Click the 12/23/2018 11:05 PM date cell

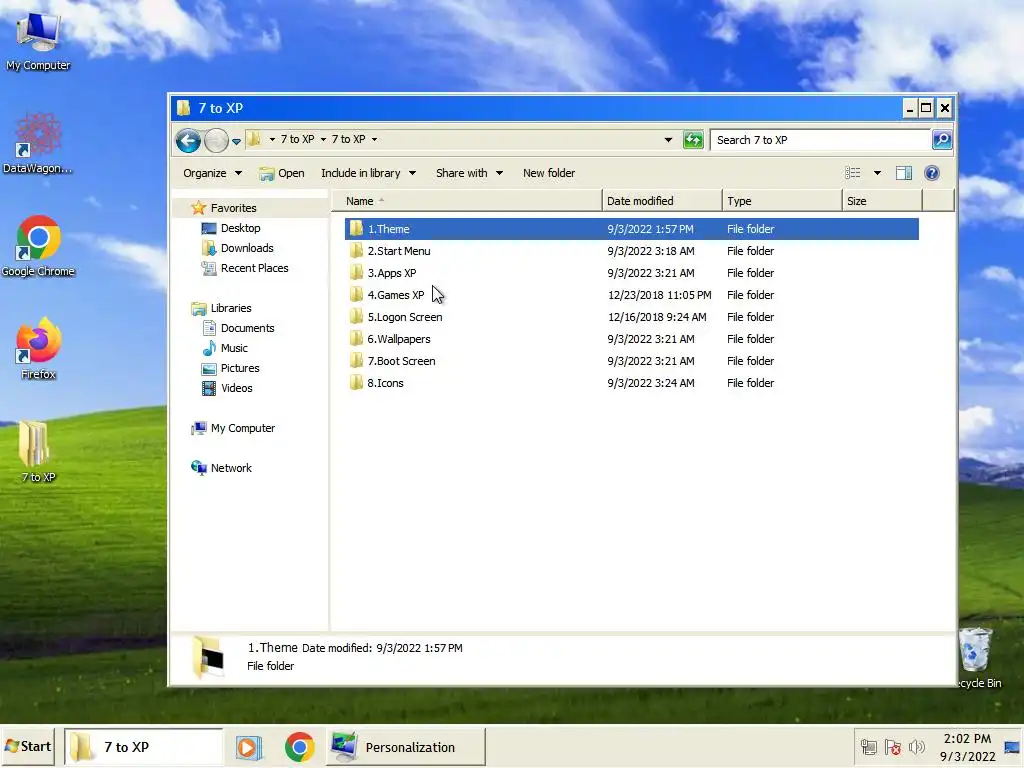coord(660,295)
